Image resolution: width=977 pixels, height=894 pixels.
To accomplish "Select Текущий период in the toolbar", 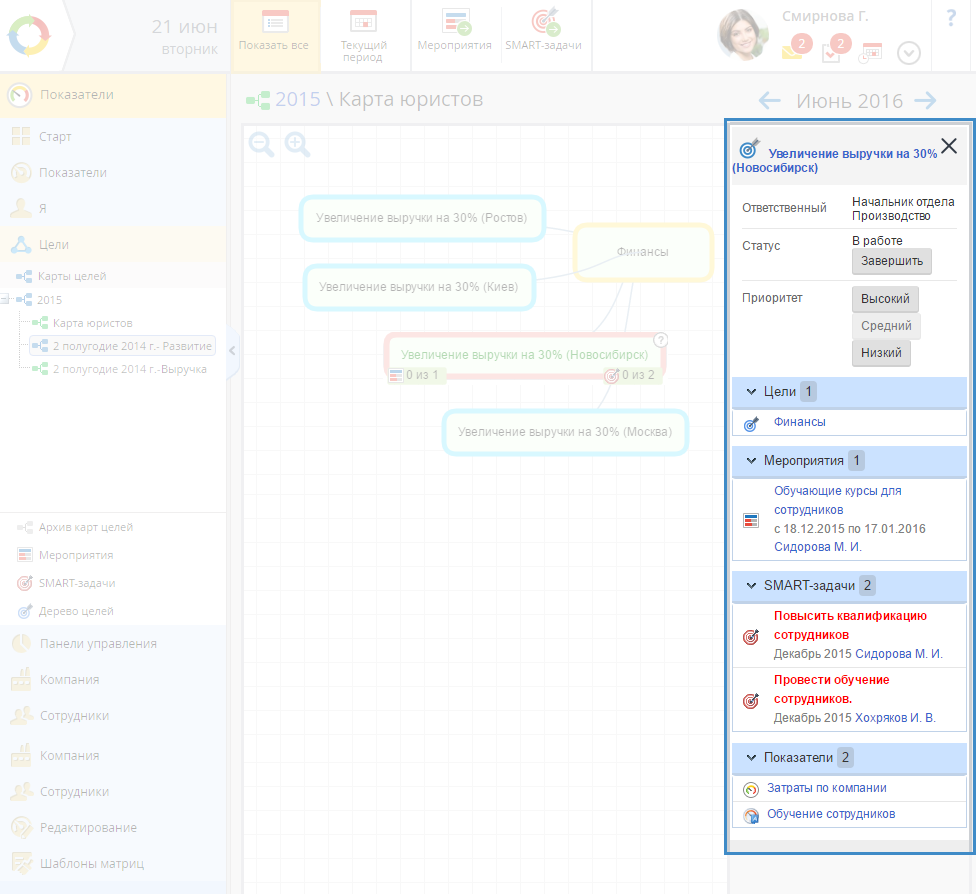I will 363,36.
